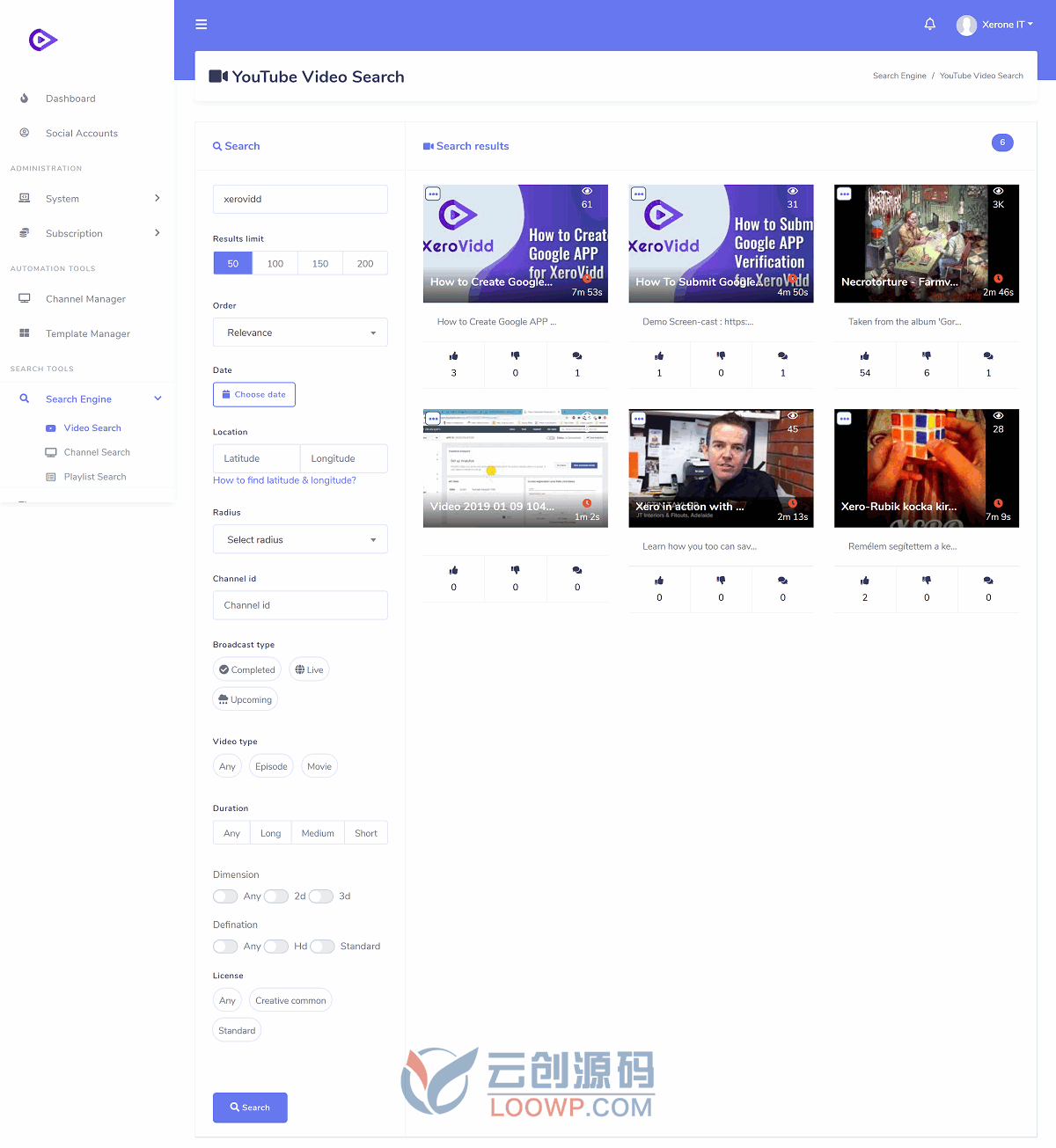Click comments icon under 'Demo Screen-cast' video
The image size is (1056, 1148).
tap(783, 355)
